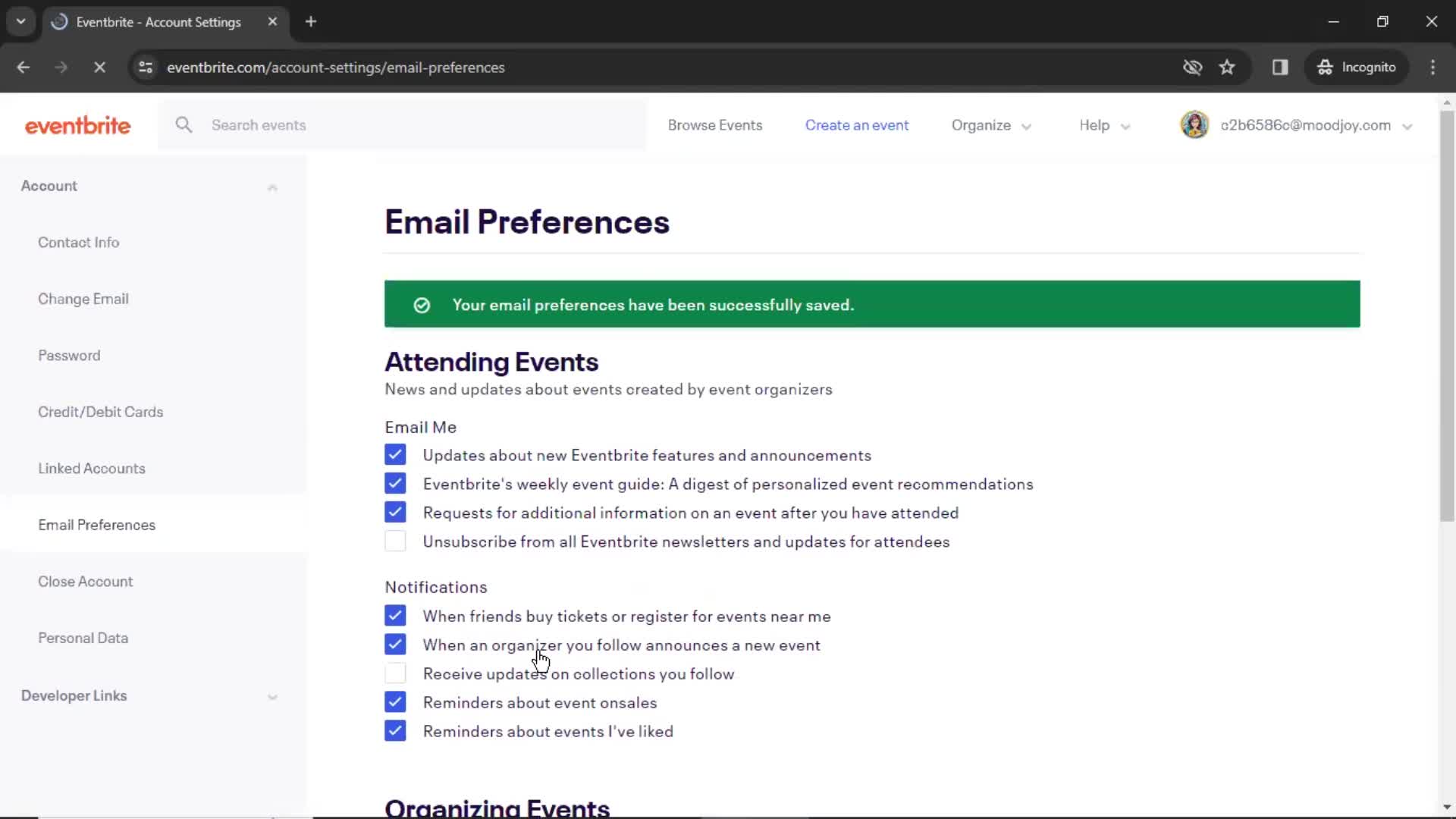The height and width of the screenshot is (819, 1456).
Task: Expand the Developer Links section
Action: click(x=272, y=697)
